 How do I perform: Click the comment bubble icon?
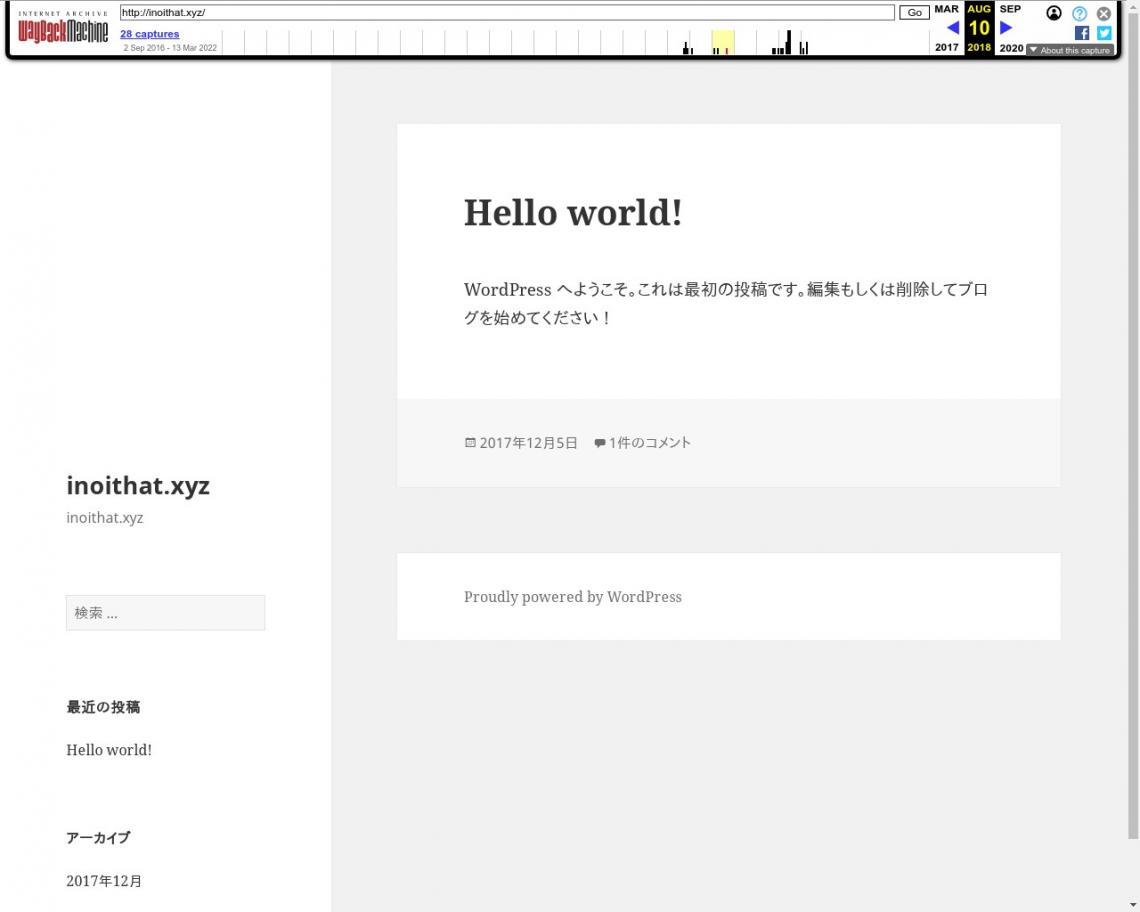pos(599,443)
